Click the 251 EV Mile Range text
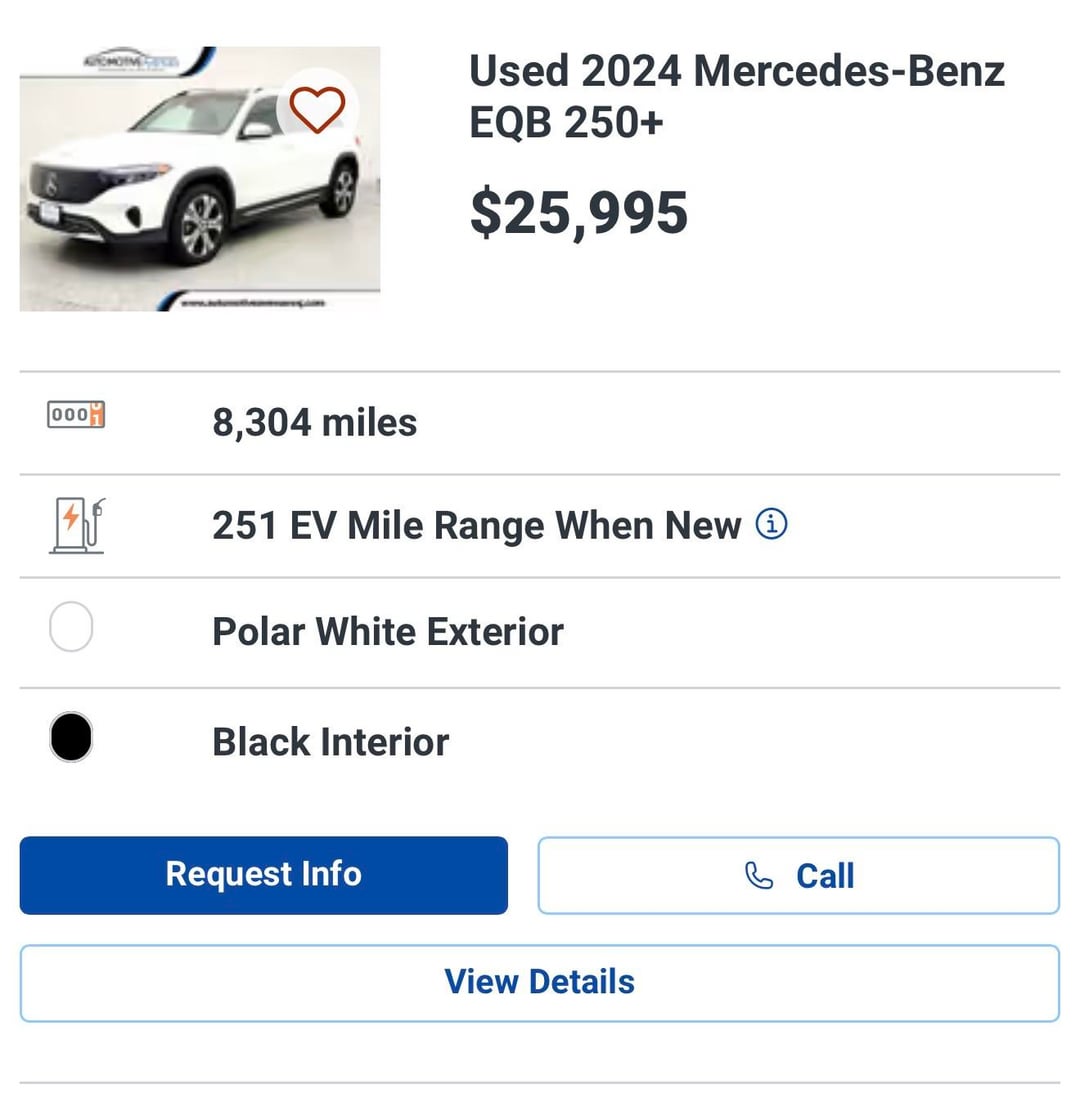Viewport: 1080px width, 1111px height. (476, 525)
